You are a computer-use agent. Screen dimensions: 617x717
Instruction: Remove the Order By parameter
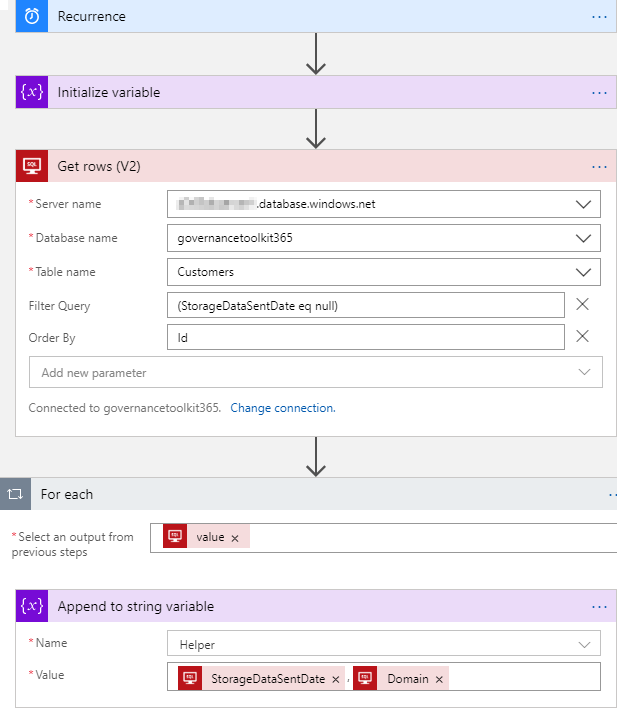pyautogui.click(x=583, y=337)
